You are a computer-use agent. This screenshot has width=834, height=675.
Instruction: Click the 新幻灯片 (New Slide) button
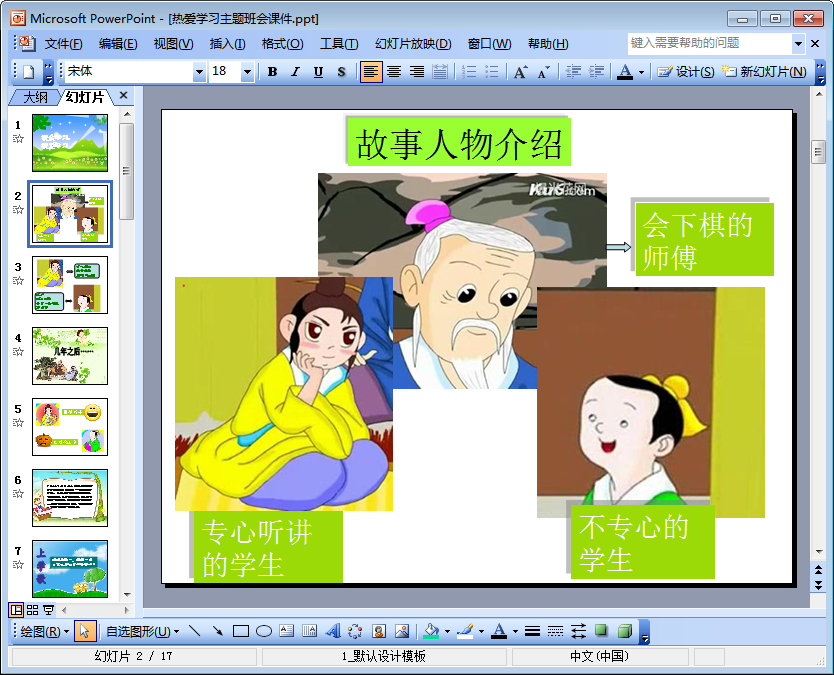(765, 72)
